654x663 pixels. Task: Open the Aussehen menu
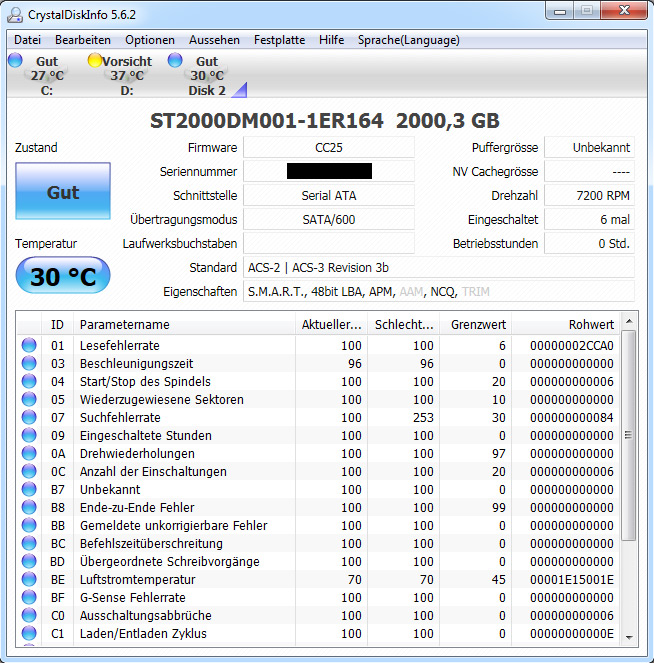click(214, 40)
